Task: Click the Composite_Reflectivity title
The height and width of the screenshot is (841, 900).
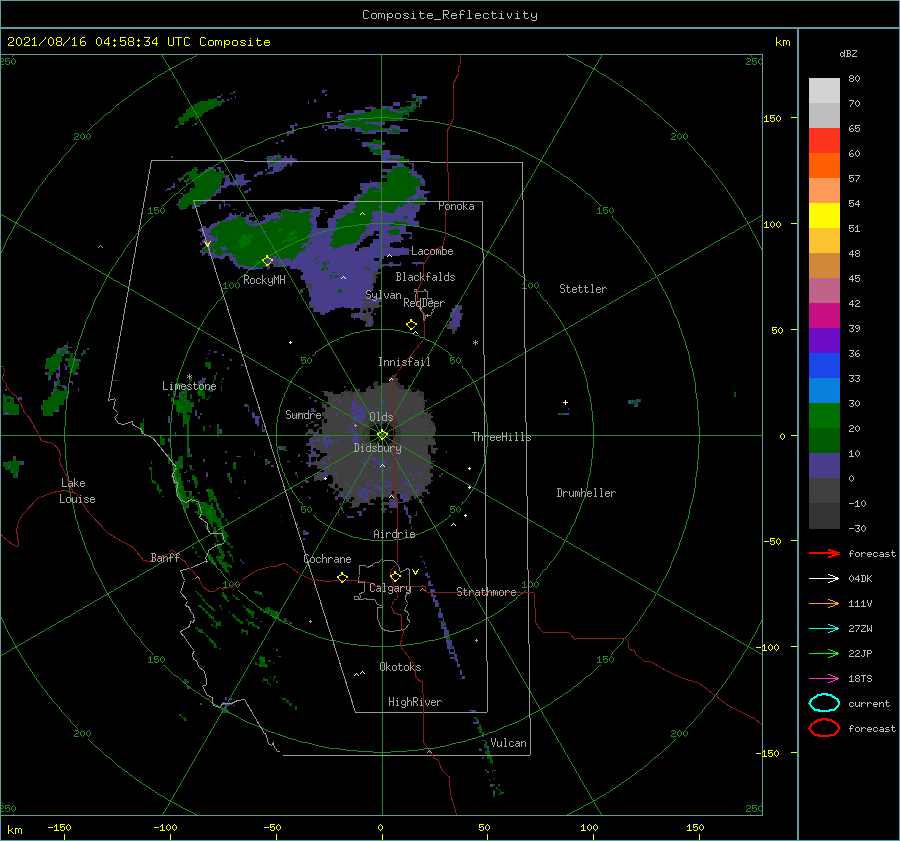Action: point(450,15)
